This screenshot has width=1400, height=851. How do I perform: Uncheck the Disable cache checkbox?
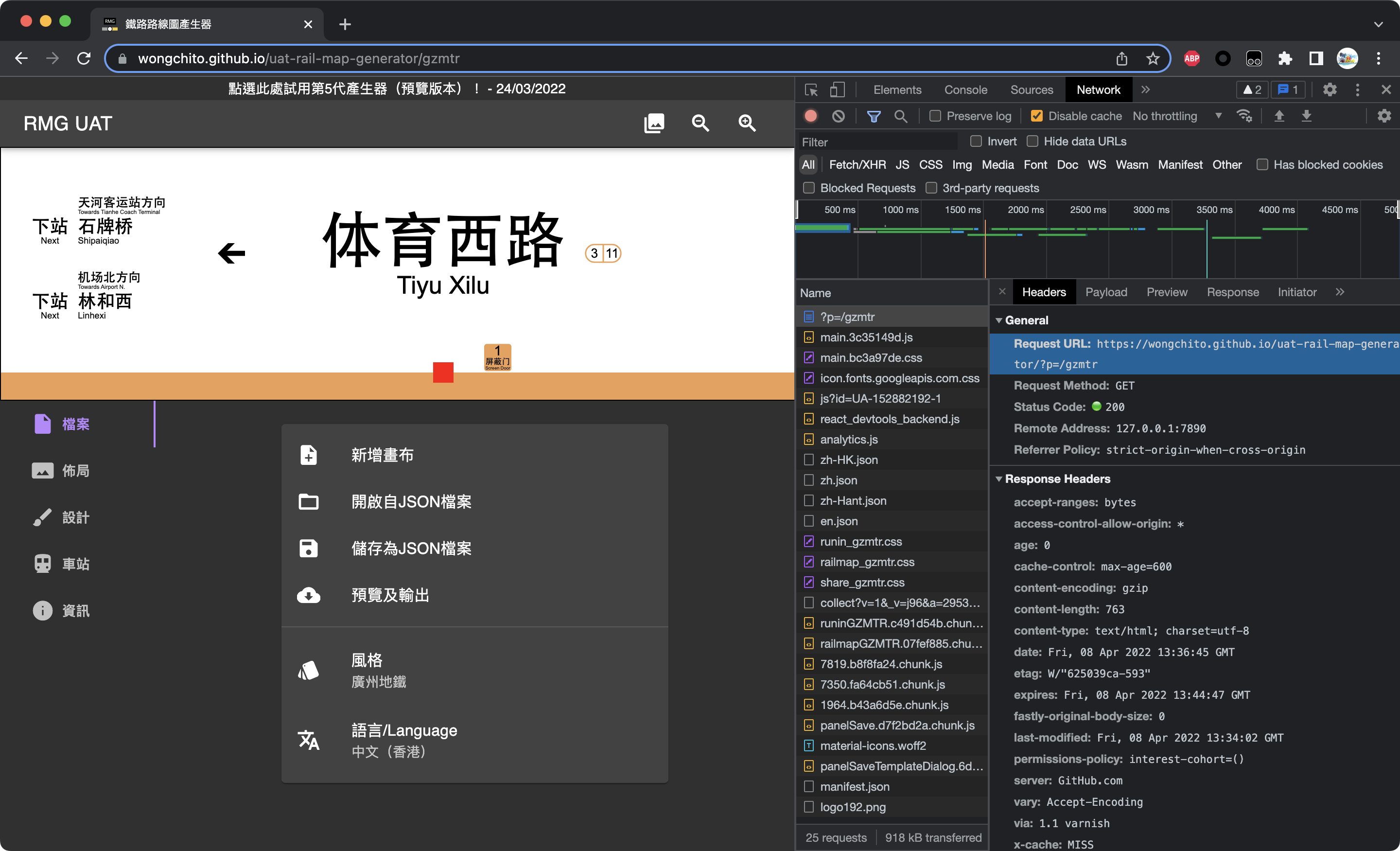1037,115
